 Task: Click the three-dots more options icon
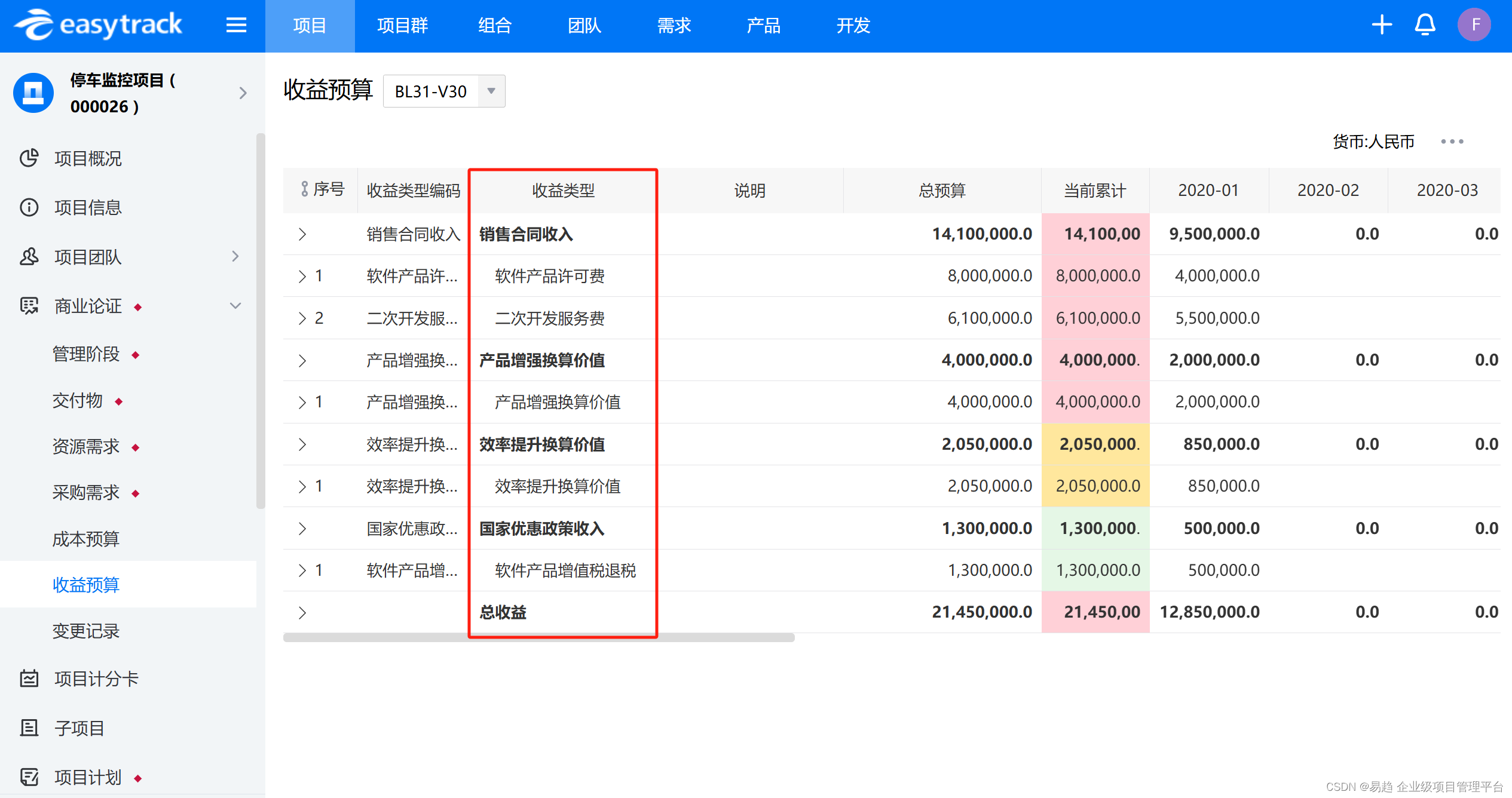coord(1452,142)
